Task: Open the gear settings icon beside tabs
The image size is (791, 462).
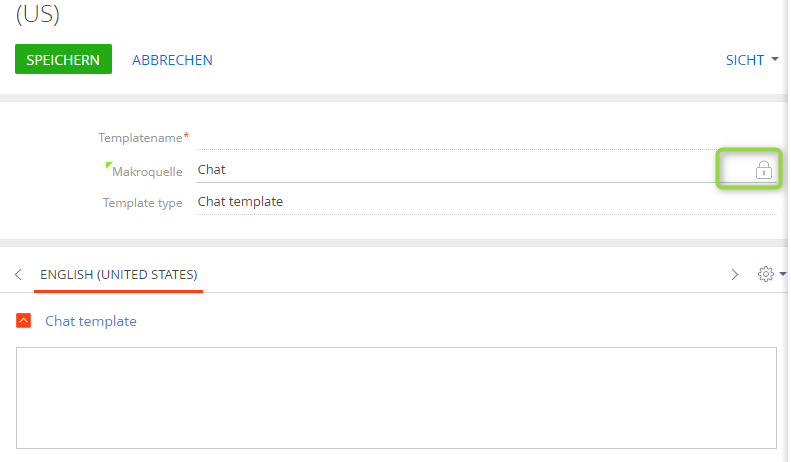Action: [x=765, y=274]
